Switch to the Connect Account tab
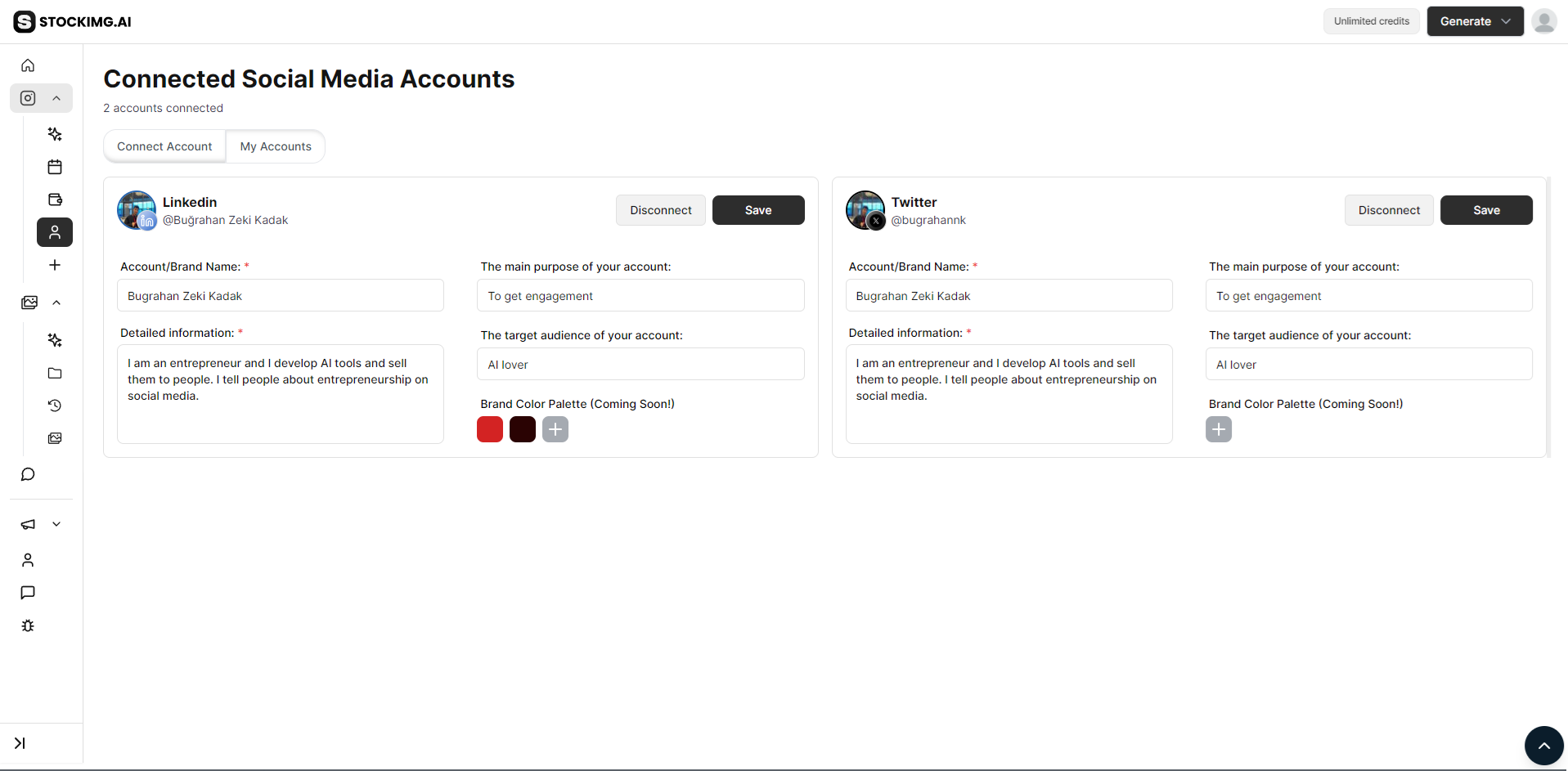The width and height of the screenshot is (1568, 771). pyautogui.click(x=164, y=146)
